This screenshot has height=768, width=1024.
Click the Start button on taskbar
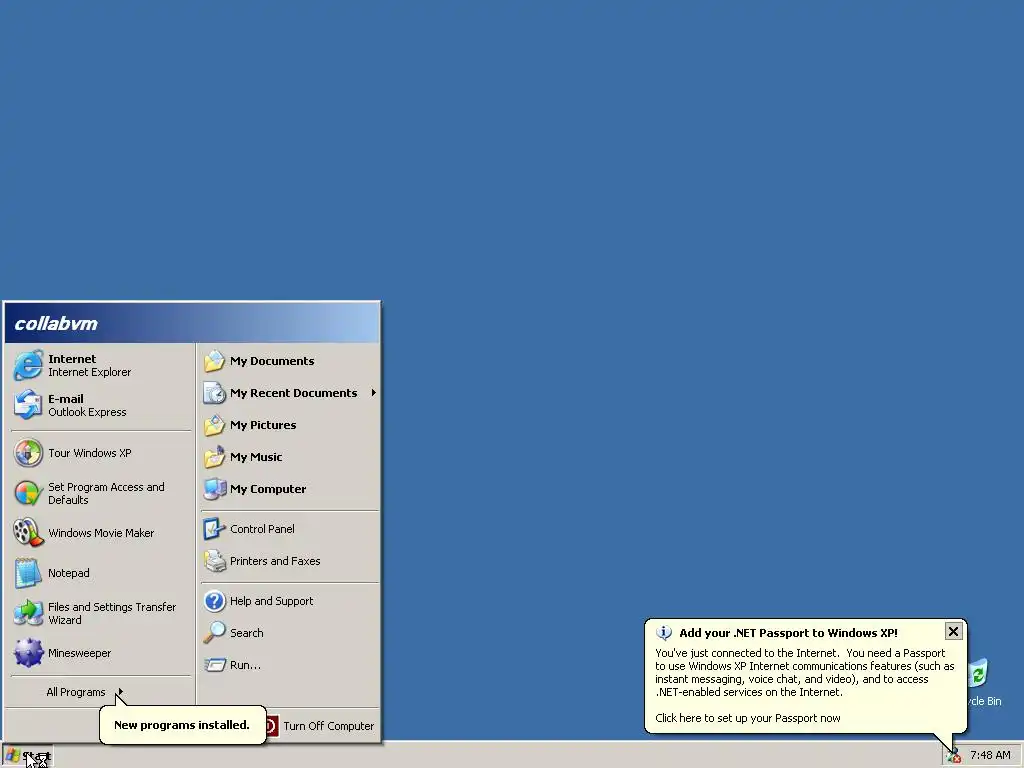click(27, 756)
